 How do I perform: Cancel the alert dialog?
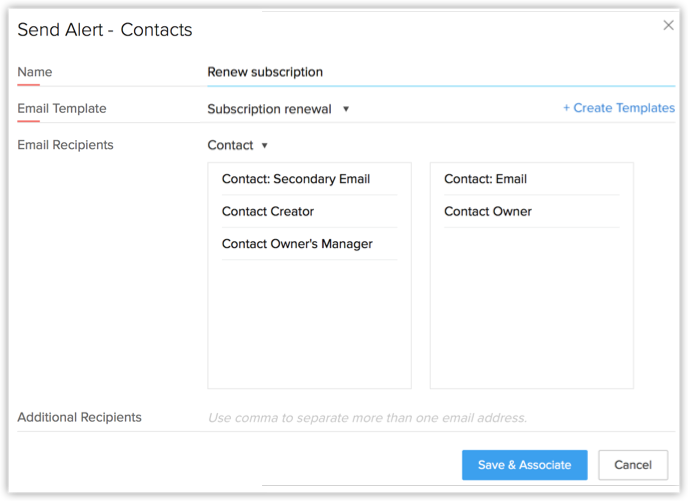pyautogui.click(x=632, y=465)
